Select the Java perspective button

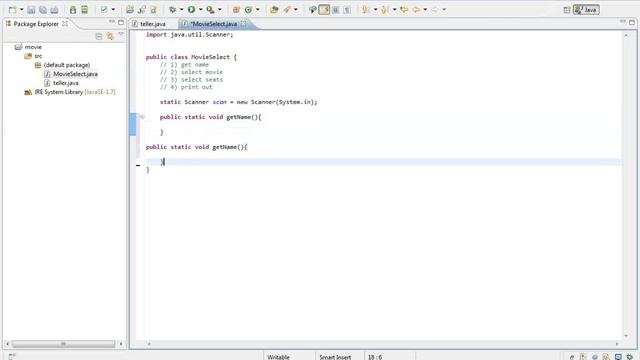586,9
